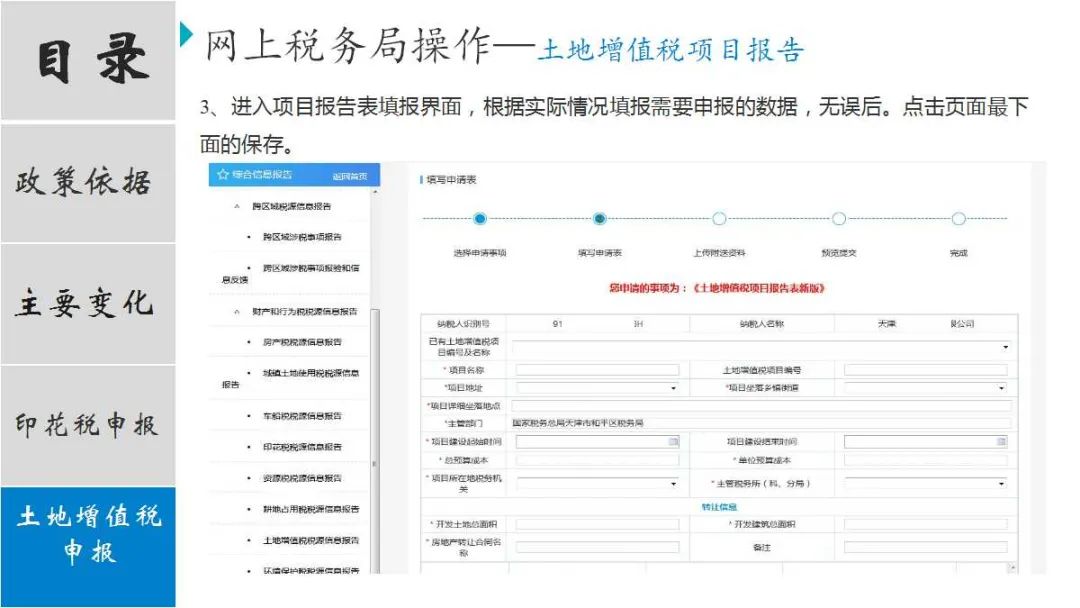Go to 印花税申报 section tab
The width and height of the screenshot is (1080, 608).
88,426
